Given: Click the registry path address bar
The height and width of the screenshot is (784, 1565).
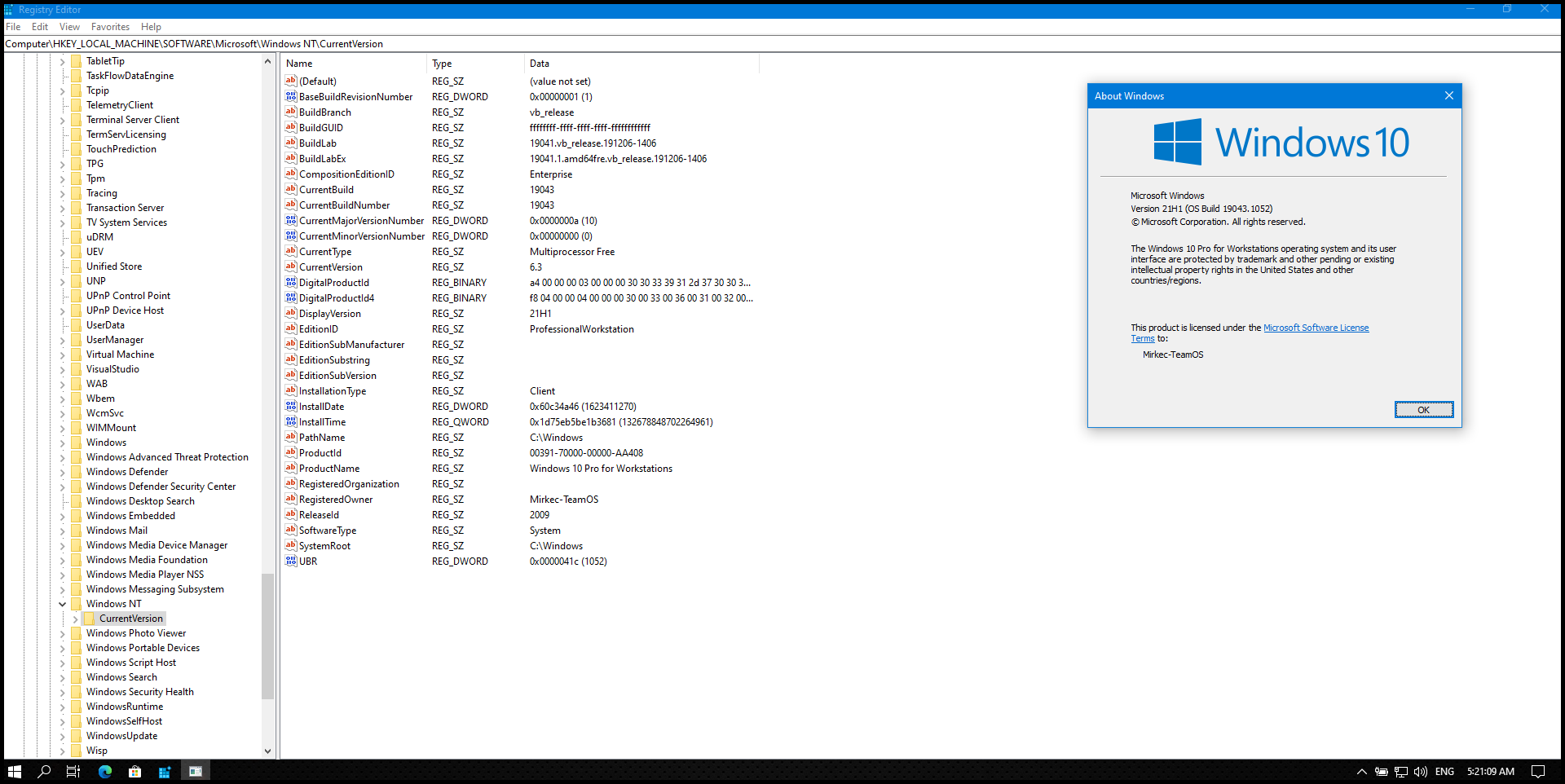Looking at the screenshot, I should pos(782,44).
